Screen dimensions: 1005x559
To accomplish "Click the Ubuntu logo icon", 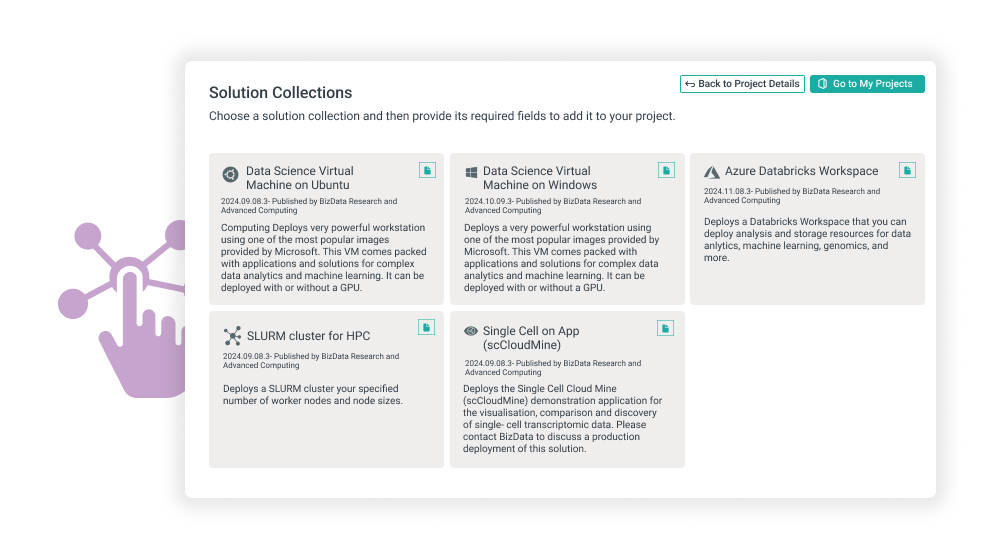I will (230, 174).
